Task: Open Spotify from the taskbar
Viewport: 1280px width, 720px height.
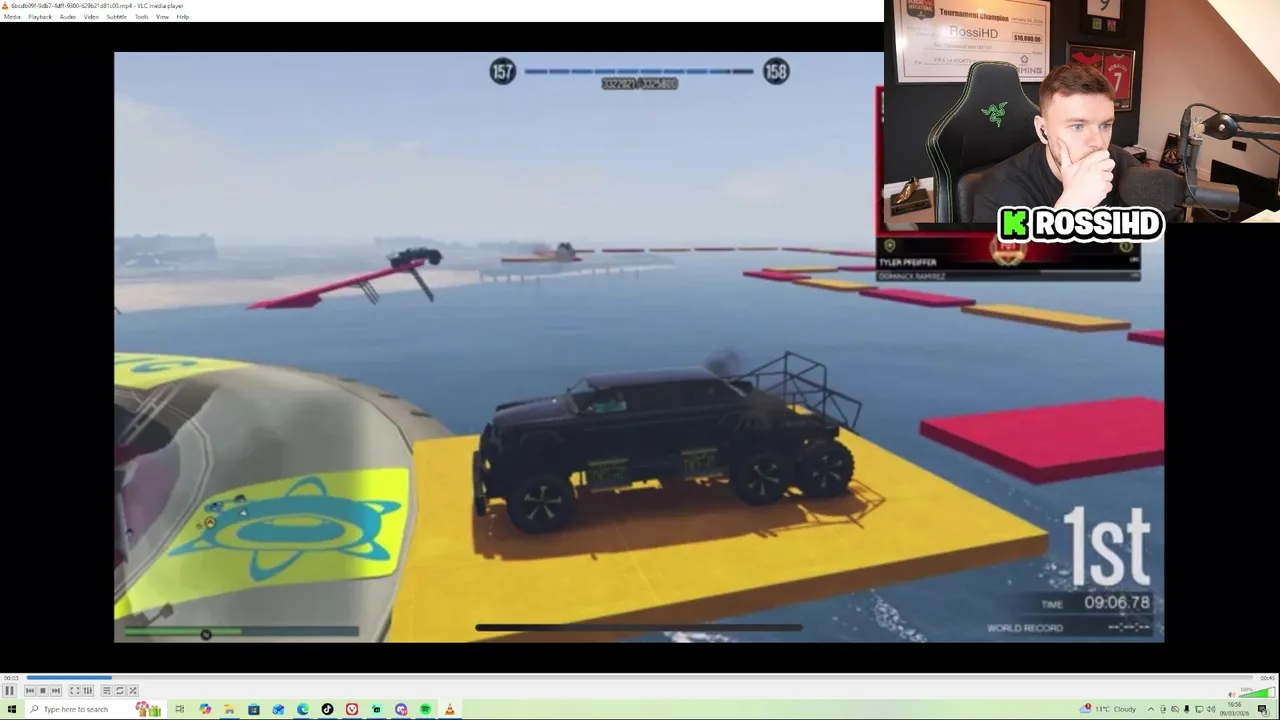Action: (x=425, y=709)
